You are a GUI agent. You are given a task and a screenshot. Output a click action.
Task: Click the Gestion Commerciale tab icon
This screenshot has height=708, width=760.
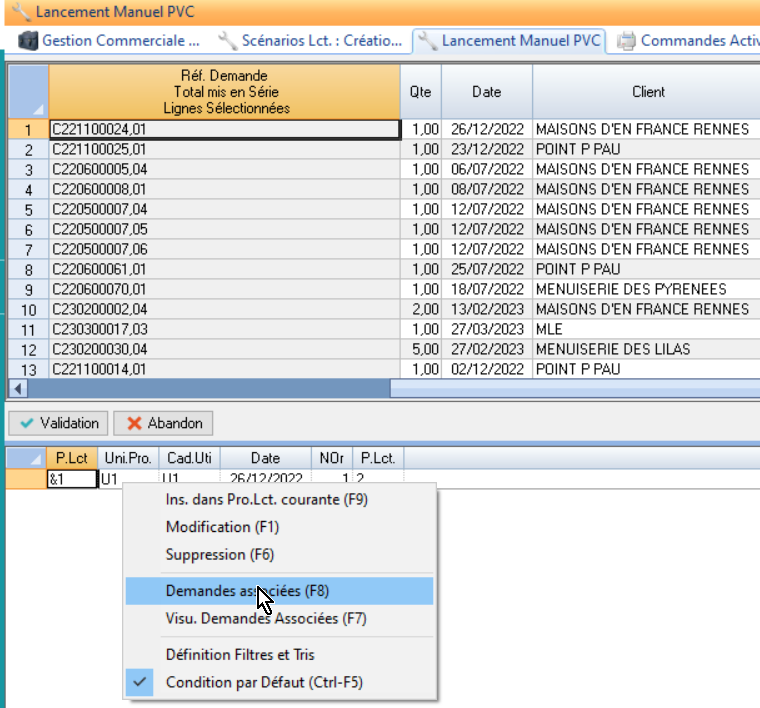28,41
